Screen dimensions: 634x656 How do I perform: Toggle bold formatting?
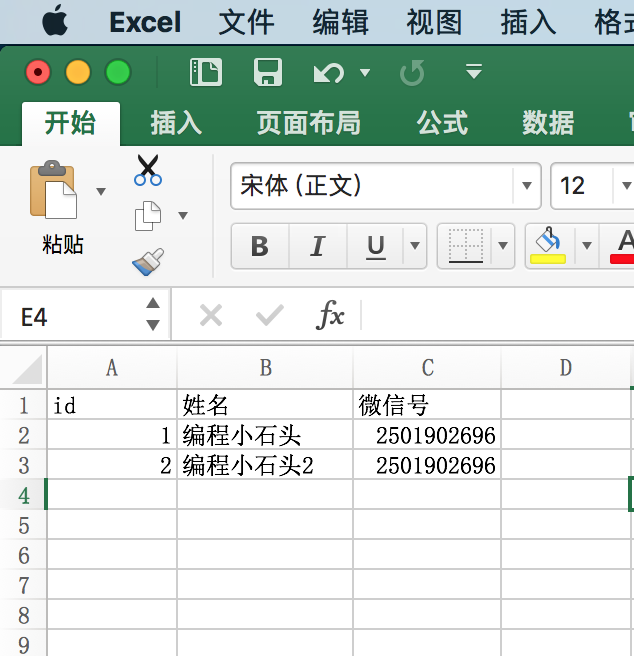point(260,246)
